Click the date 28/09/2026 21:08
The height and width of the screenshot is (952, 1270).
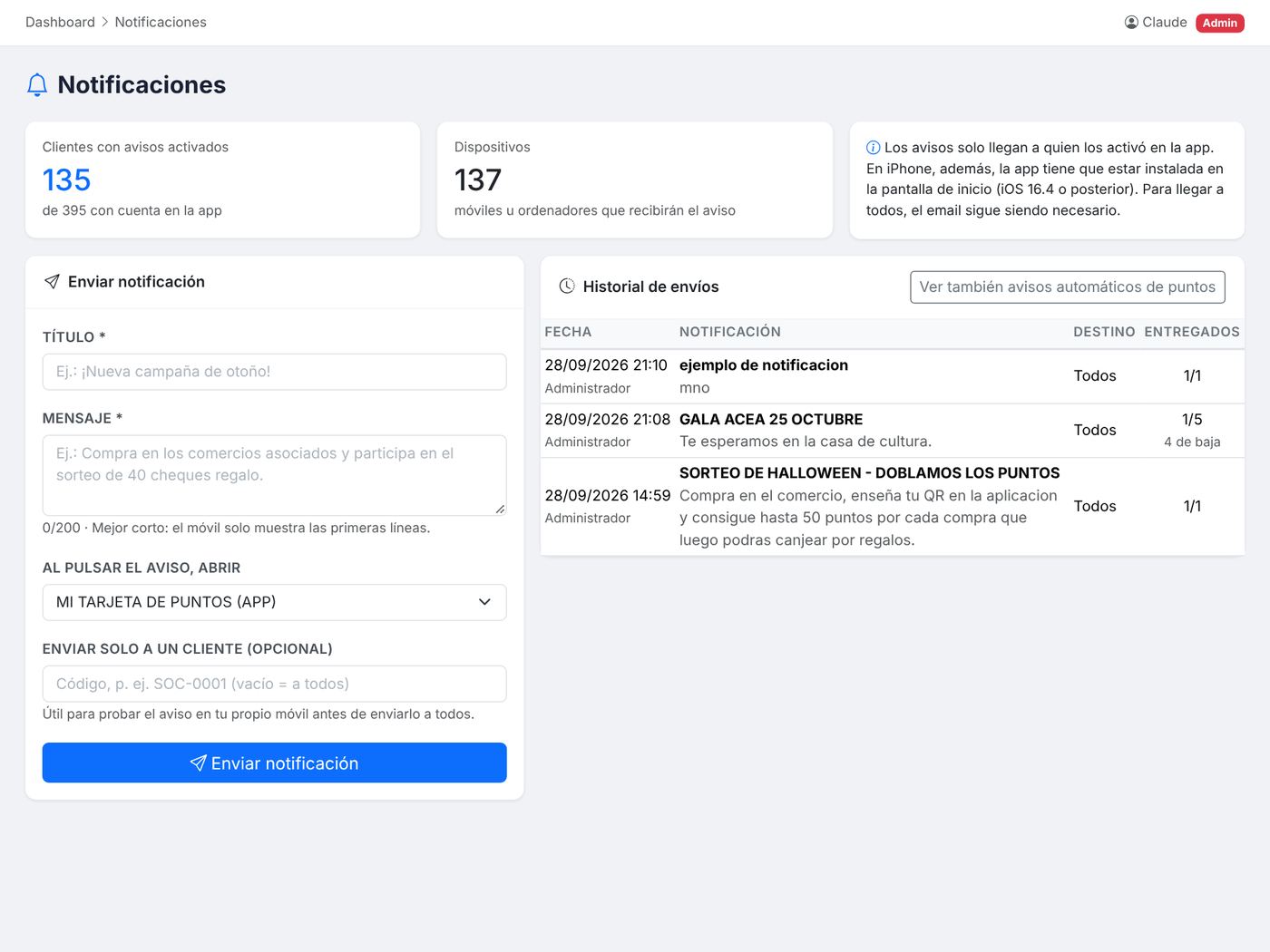point(608,420)
